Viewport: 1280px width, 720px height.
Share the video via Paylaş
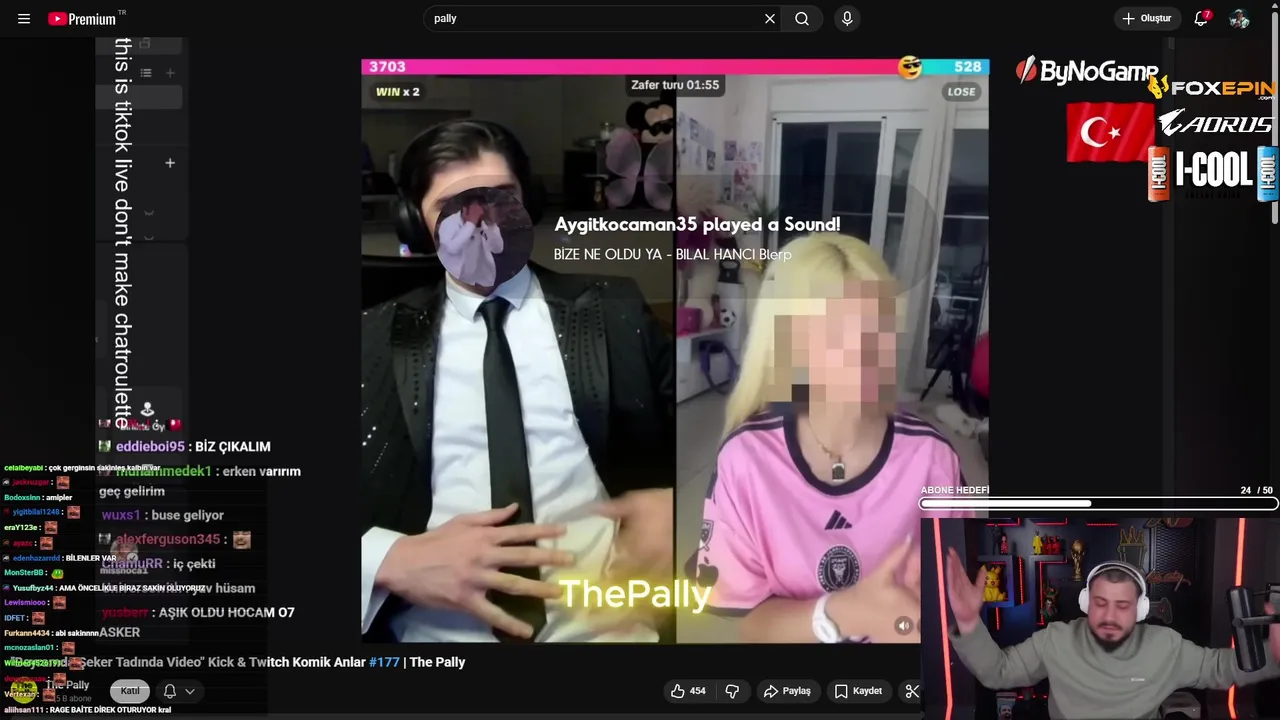(787, 691)
